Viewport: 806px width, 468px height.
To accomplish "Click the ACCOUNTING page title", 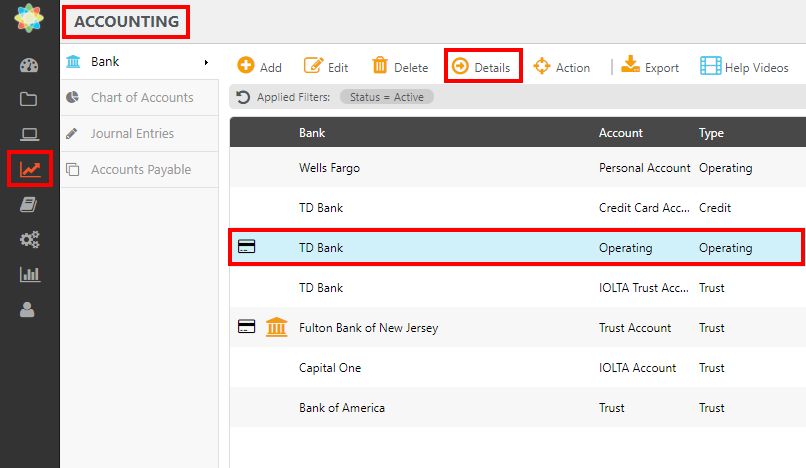I will 126,22.
